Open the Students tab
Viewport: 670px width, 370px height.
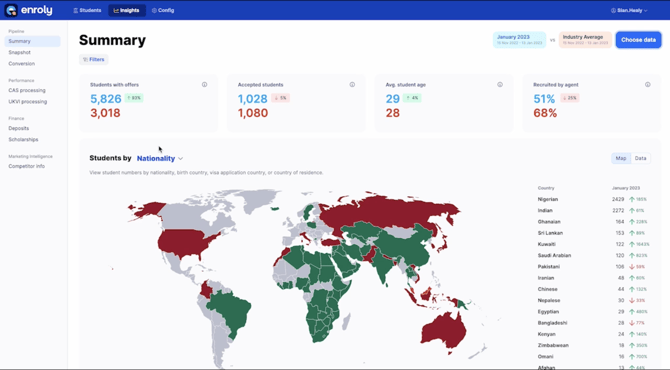tap(87, 10)
